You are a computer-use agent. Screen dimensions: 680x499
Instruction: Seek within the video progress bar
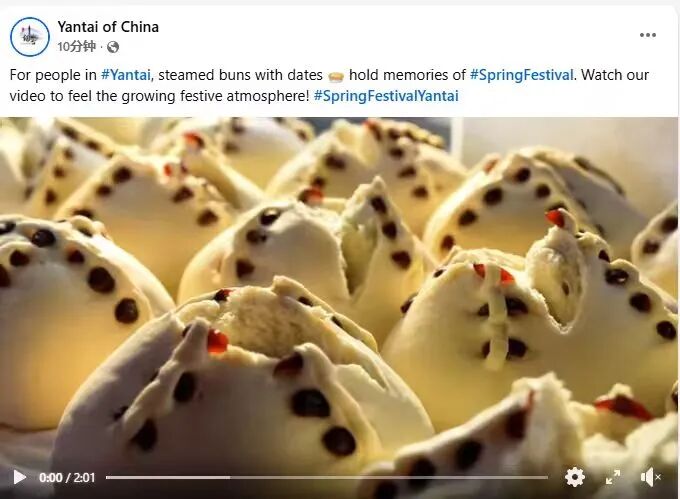327,477
